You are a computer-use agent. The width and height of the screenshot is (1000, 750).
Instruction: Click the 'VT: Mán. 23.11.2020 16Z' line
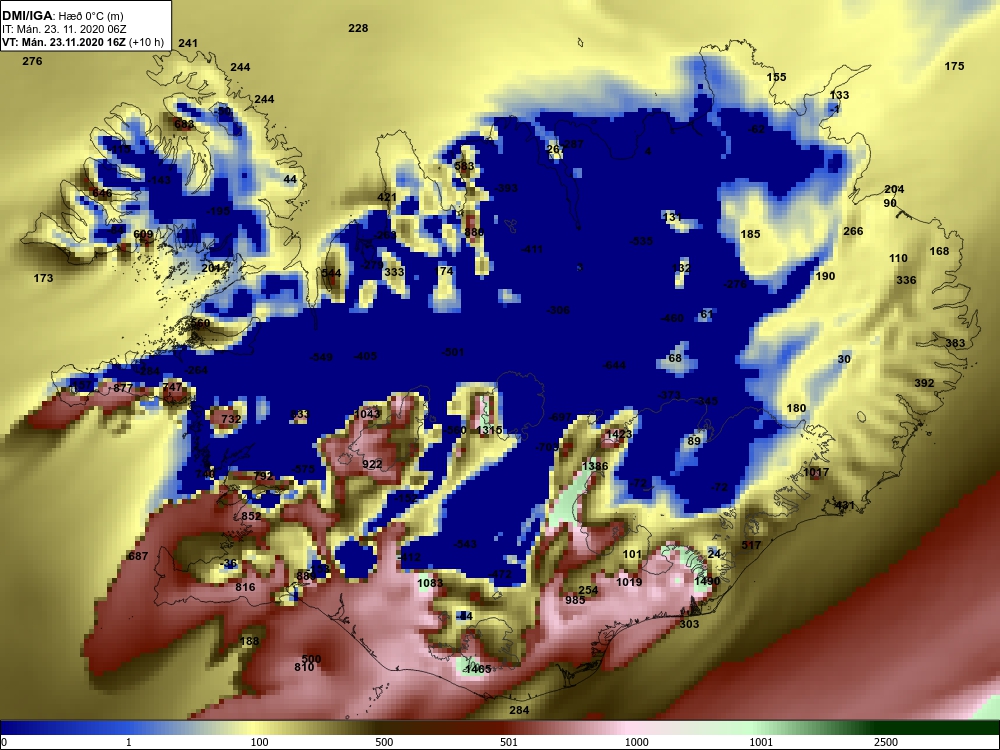[x=63, y=43]
